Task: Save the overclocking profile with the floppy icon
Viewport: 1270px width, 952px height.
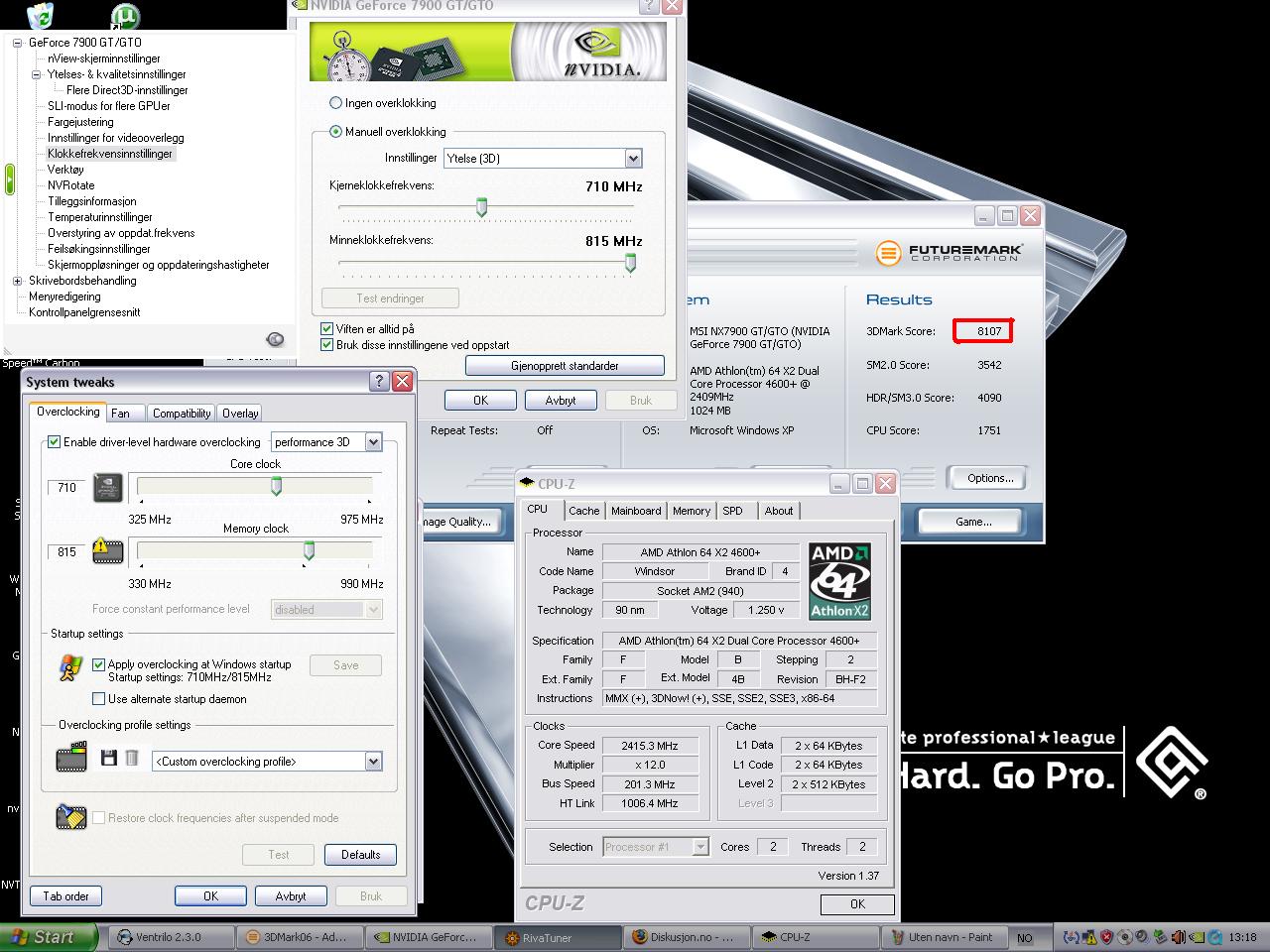Action: [109, 759]
